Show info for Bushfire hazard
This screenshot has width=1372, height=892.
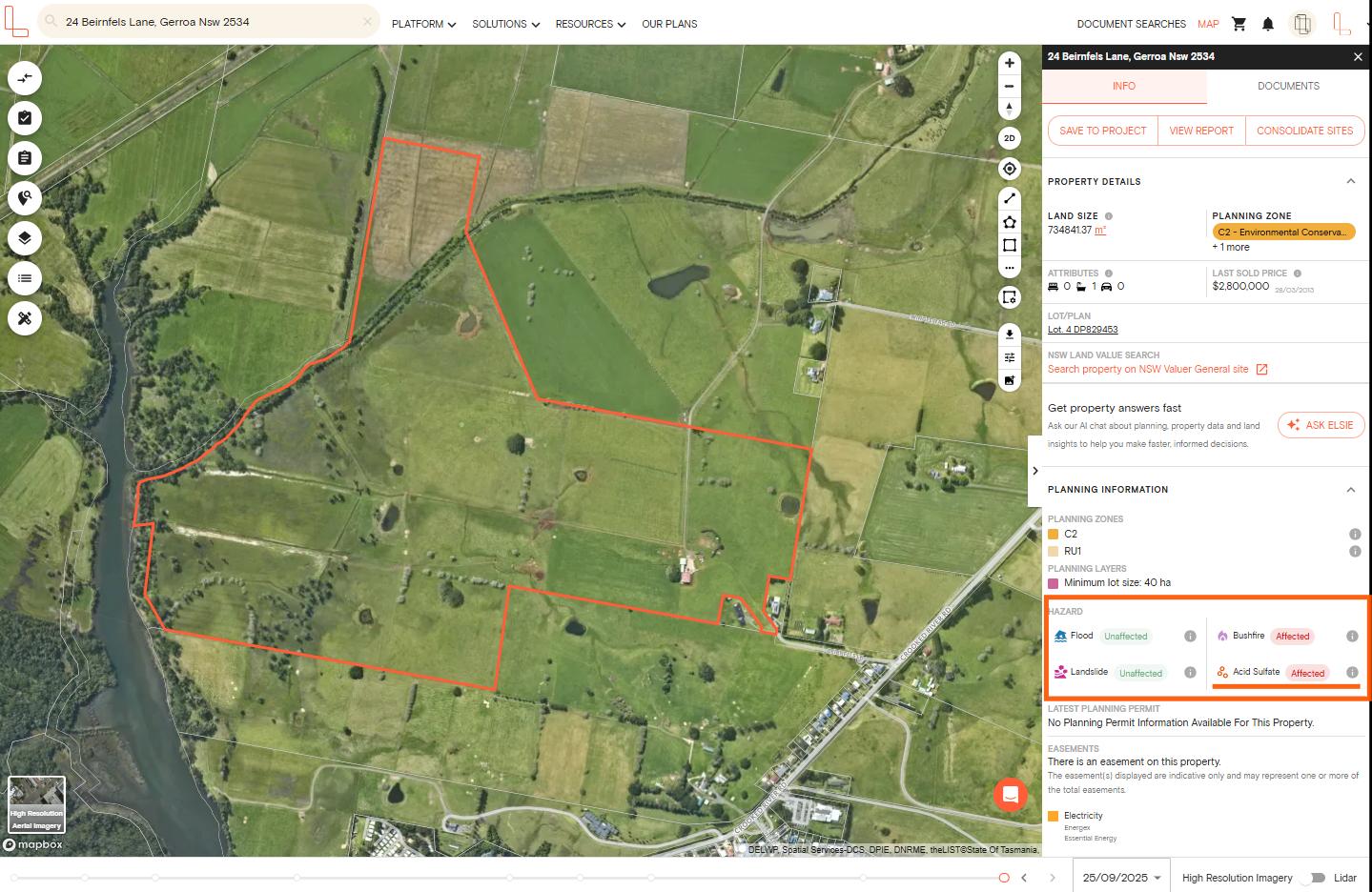click(1352, 637)
